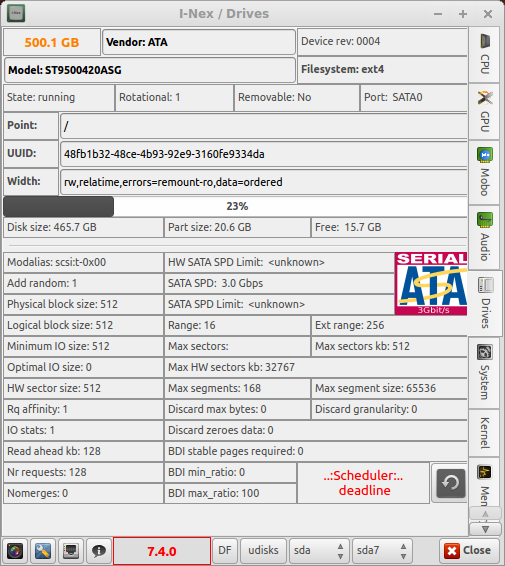Screen dimensions: 505x566
Task: Click the Serial ATA 3Gbit/s logo
Action: click(x=431, y=283)
